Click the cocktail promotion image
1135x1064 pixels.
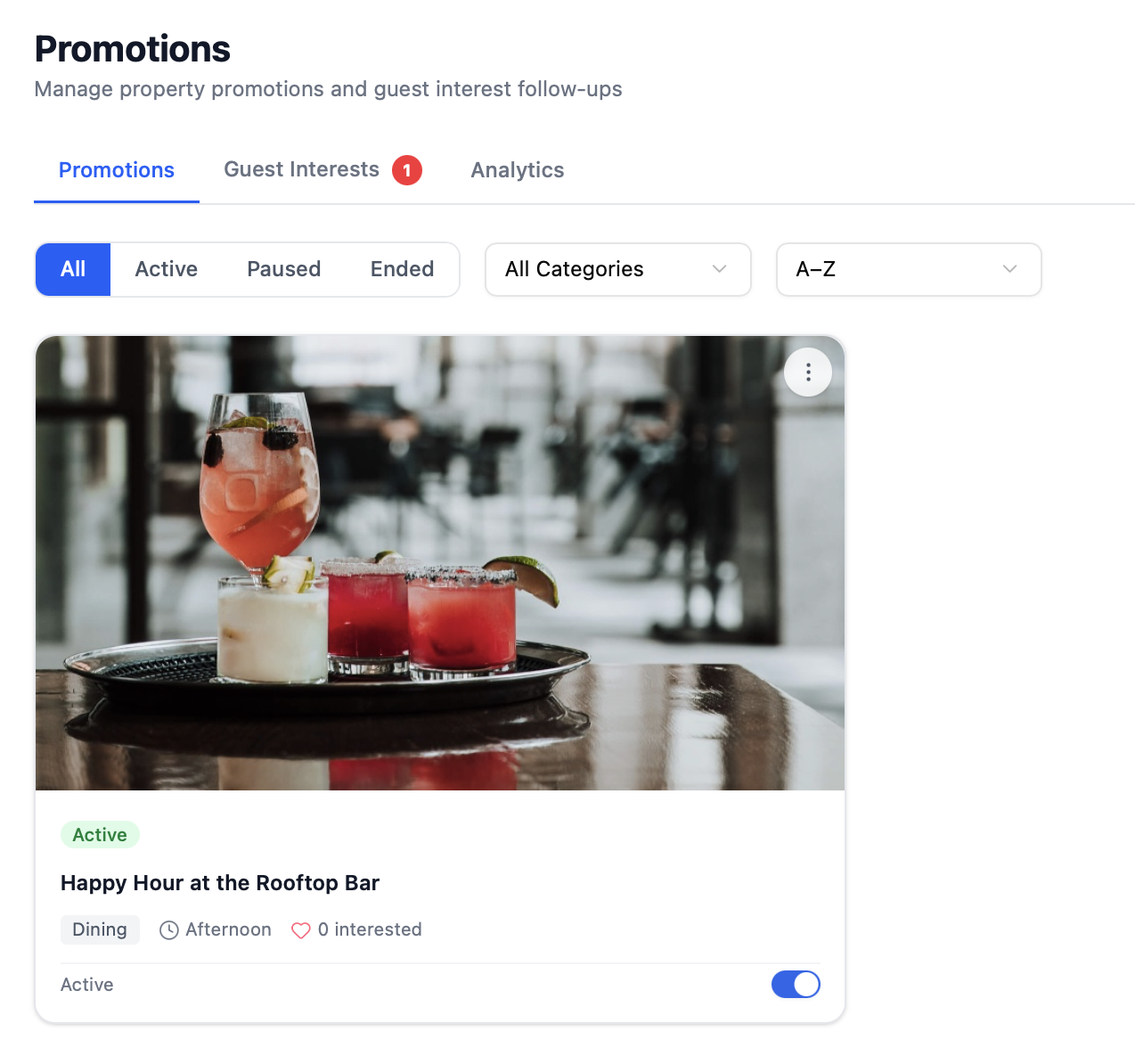tap(440, 563)
